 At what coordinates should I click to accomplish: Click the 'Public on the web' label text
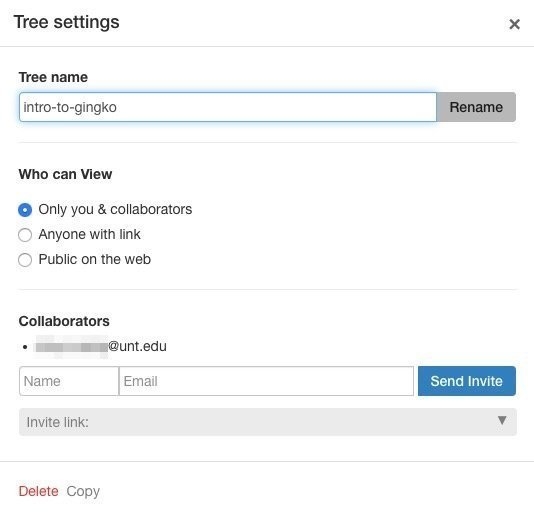tap(94, 259)
